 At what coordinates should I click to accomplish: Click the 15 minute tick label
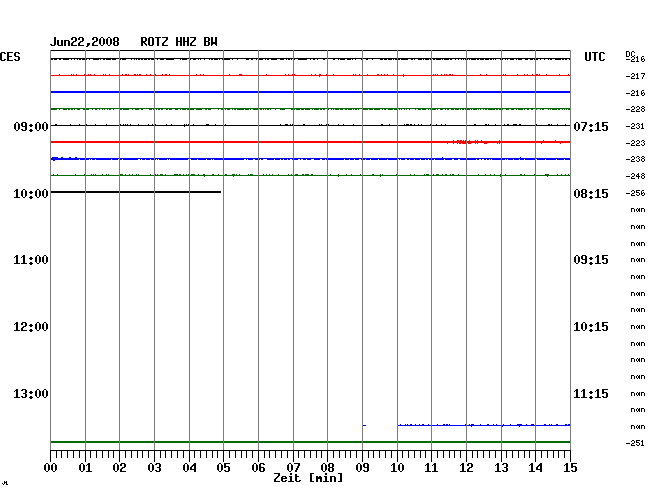coord(570,468)
